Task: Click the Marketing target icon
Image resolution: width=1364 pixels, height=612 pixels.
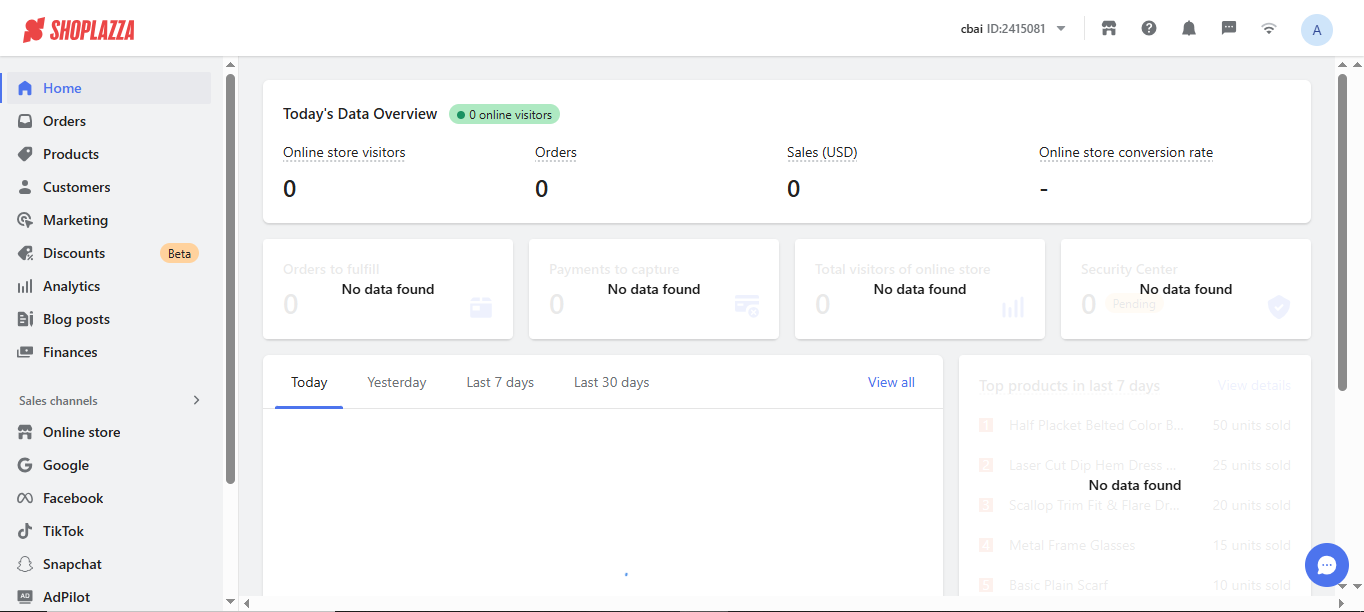Action: [x=25, y=220]
